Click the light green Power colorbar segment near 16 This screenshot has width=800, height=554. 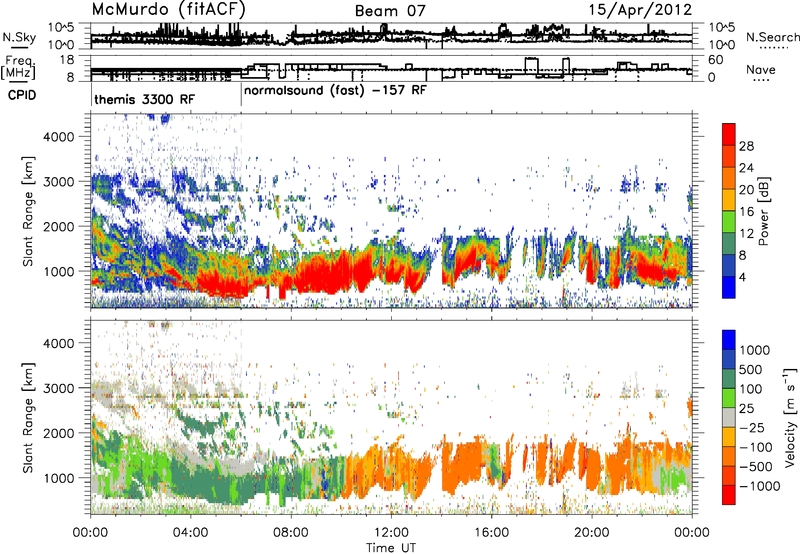[x=729, y=221]
